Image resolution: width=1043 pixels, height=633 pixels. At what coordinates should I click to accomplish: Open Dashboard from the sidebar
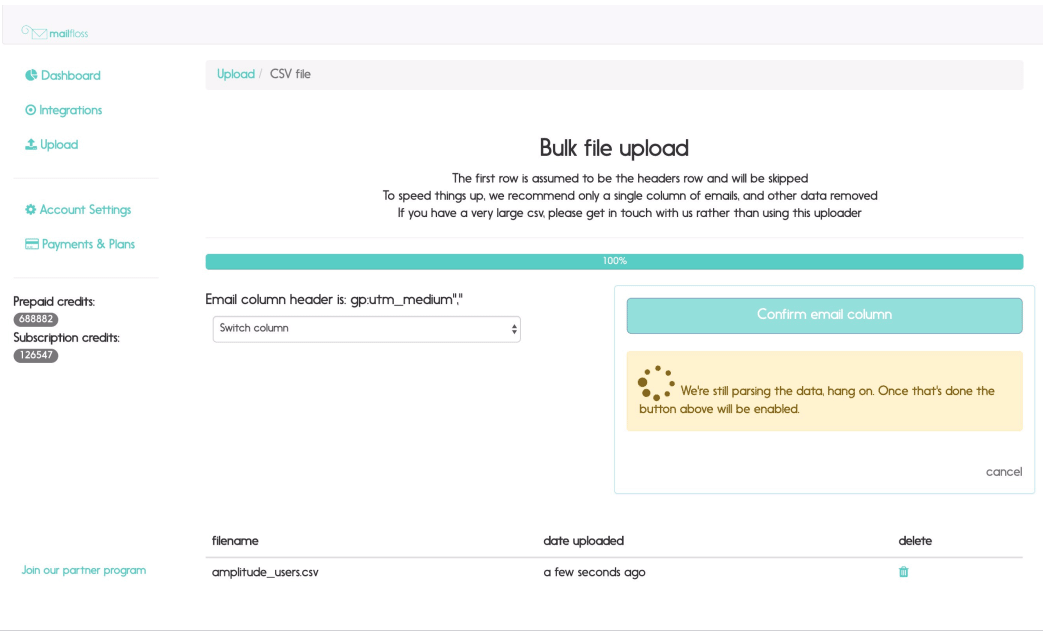70,76
